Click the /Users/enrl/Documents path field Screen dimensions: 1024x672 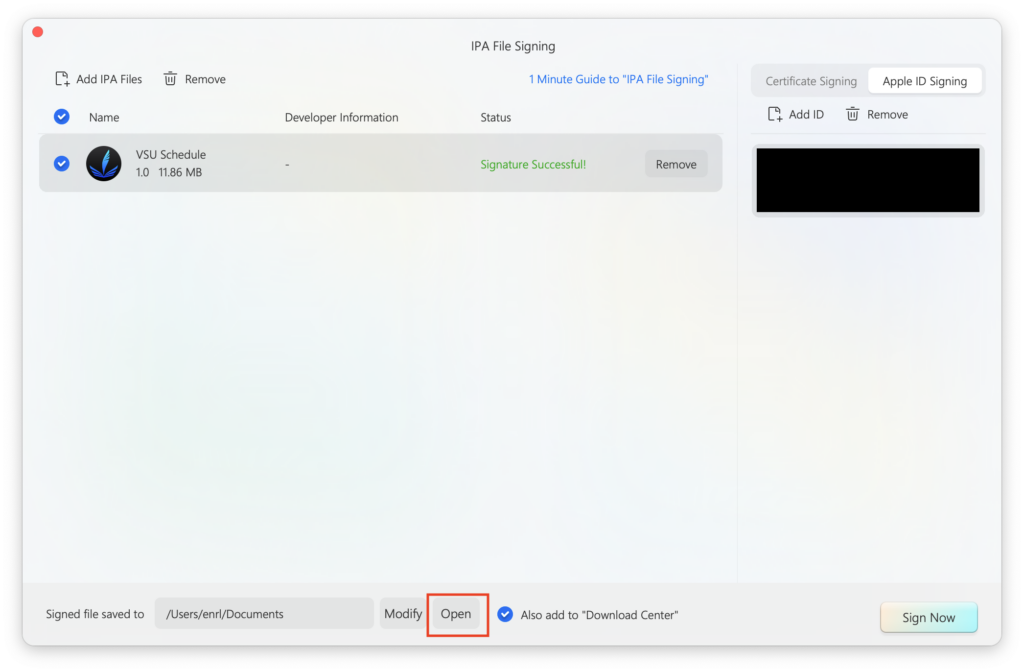[264, 614]
